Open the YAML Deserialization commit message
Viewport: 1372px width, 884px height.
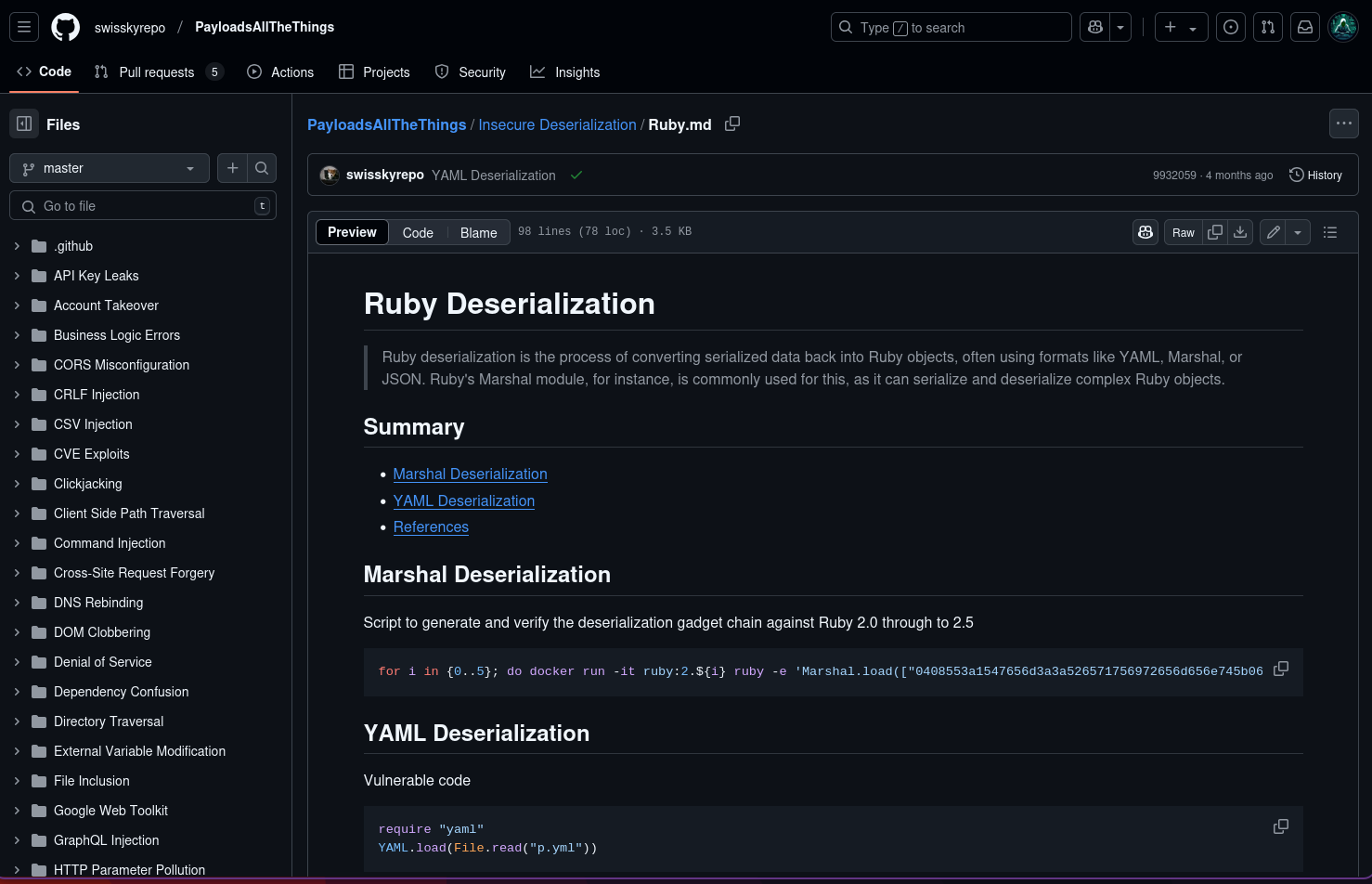click(x=494, y=175)
